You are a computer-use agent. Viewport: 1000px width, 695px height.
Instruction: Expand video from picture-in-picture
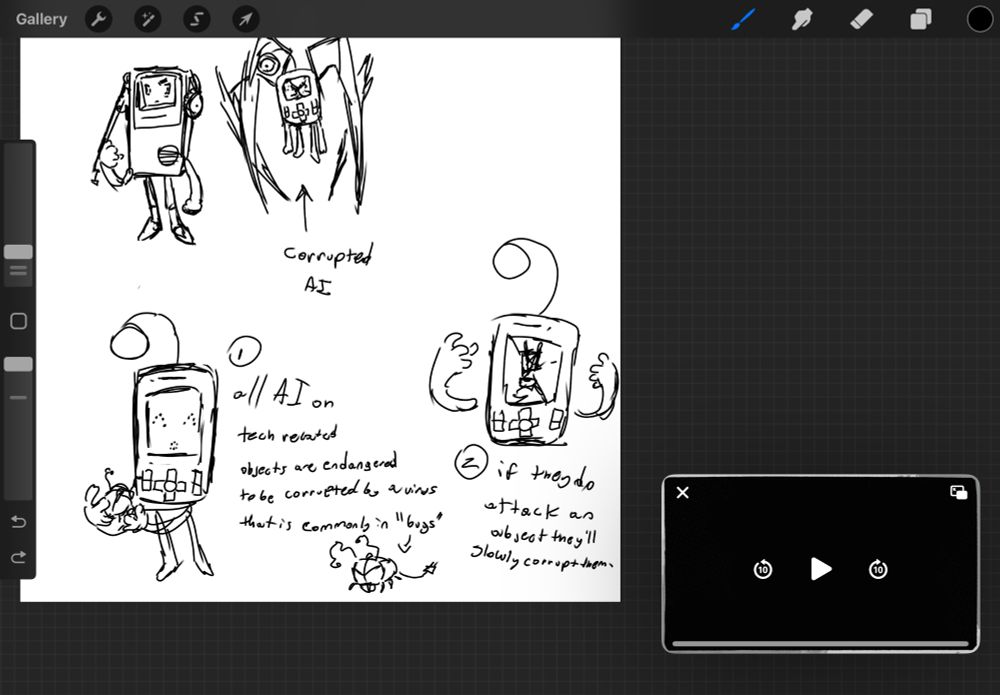(x=959, y=492)
